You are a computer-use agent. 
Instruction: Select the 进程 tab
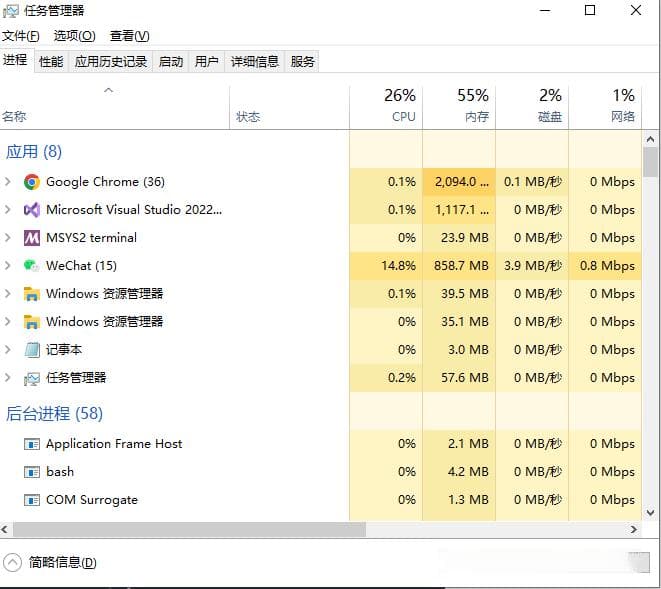tap(16, 60)
